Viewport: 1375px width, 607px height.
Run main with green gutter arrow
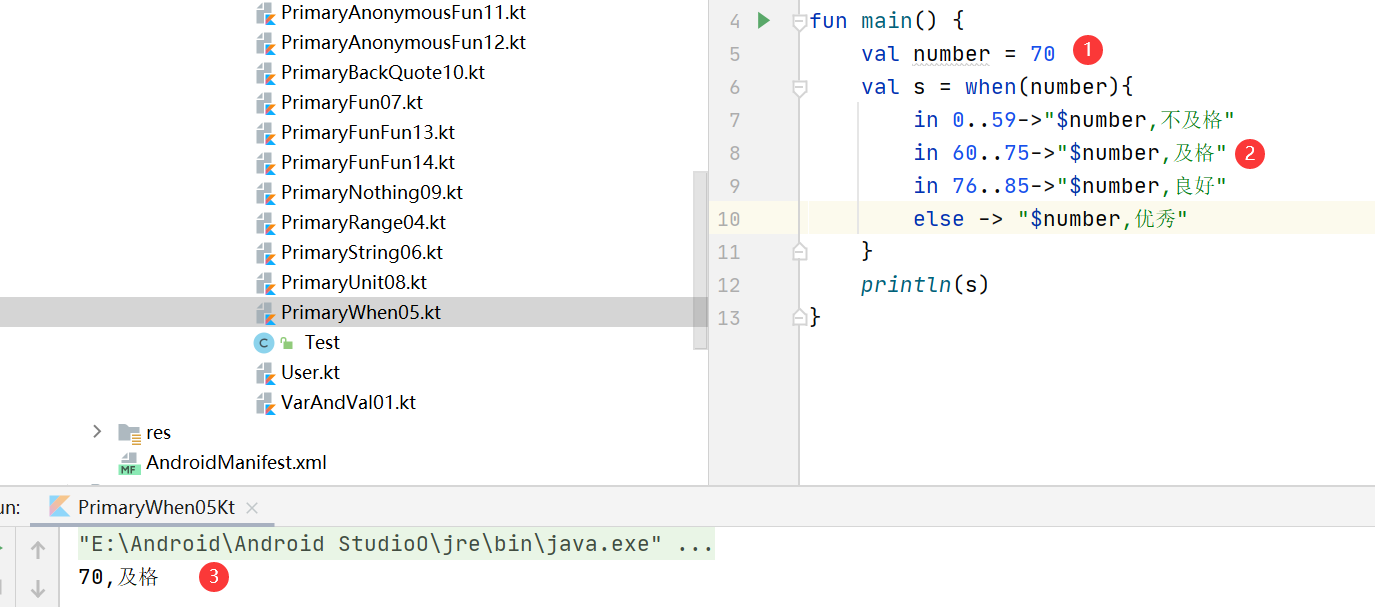pos(764,20)
